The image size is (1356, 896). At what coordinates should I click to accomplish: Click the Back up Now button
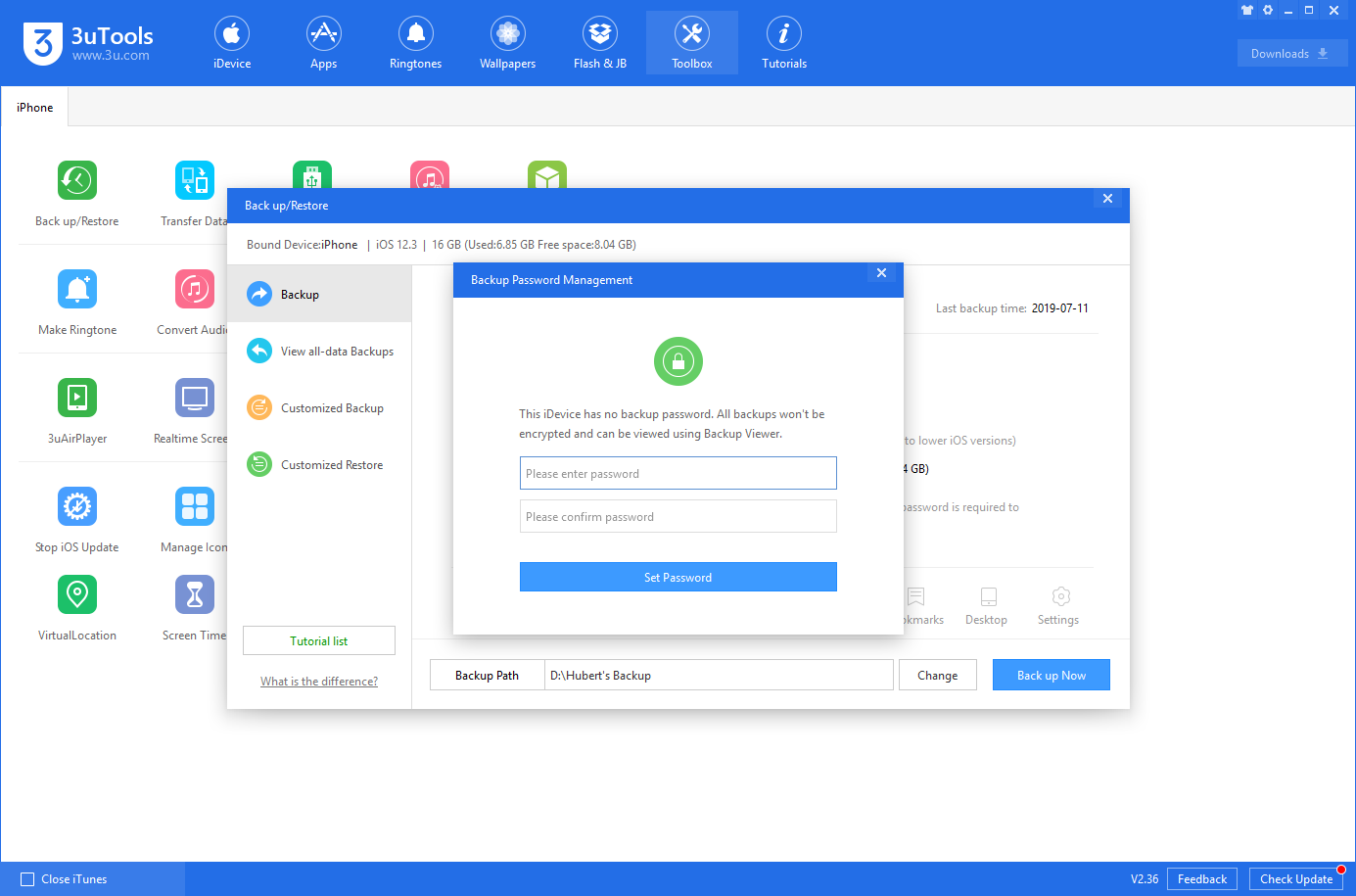1052,675
